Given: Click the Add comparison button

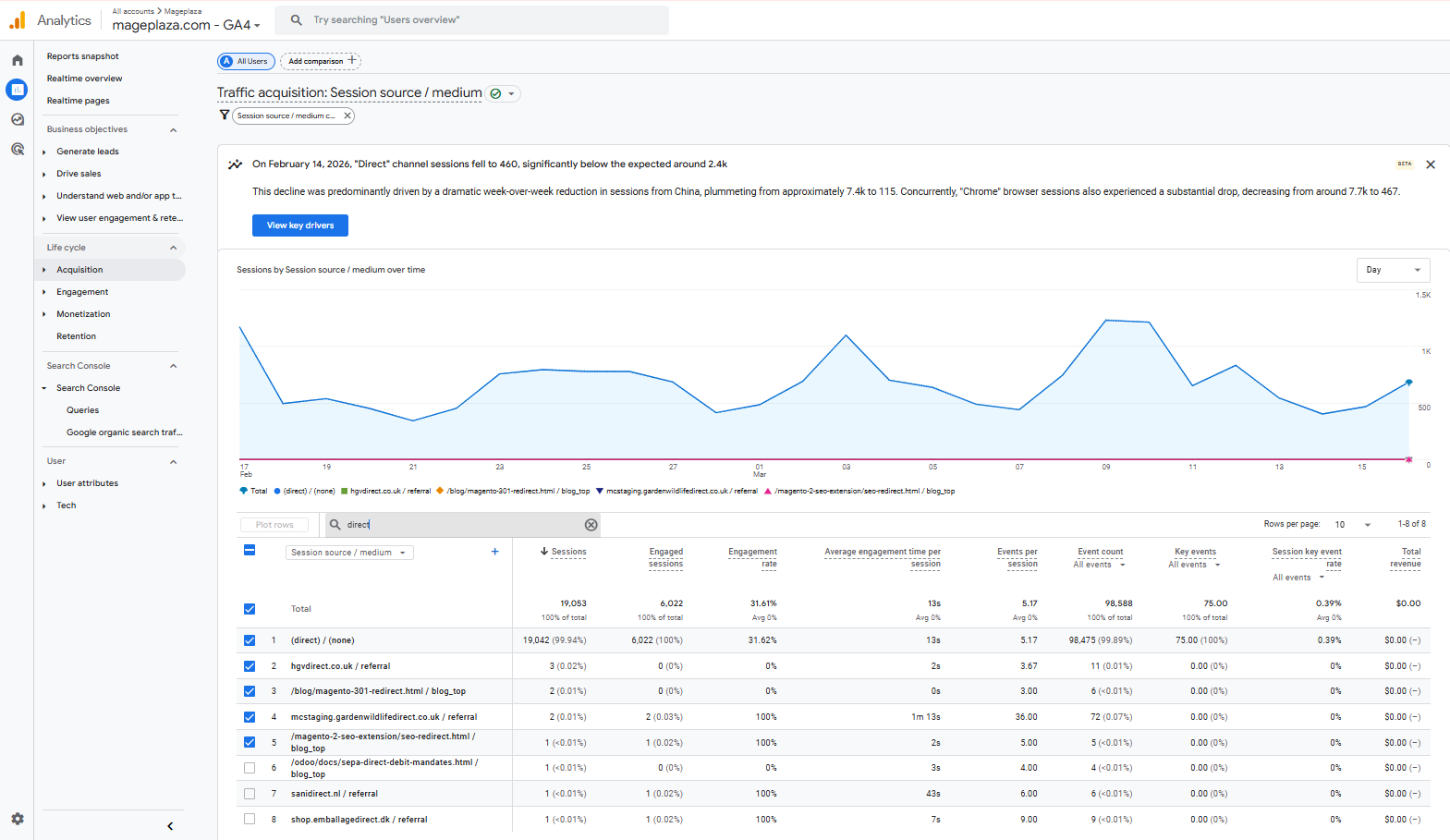Looking at the screenshot, I should coord(321,61).
